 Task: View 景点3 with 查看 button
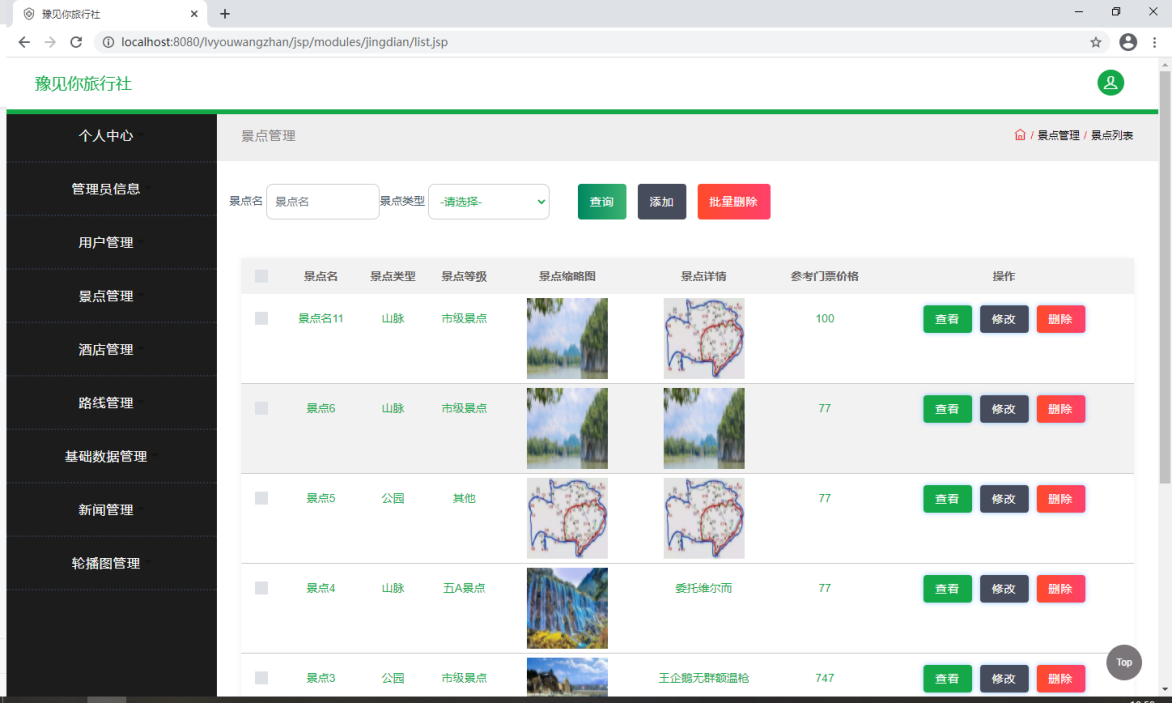[947, 678]
